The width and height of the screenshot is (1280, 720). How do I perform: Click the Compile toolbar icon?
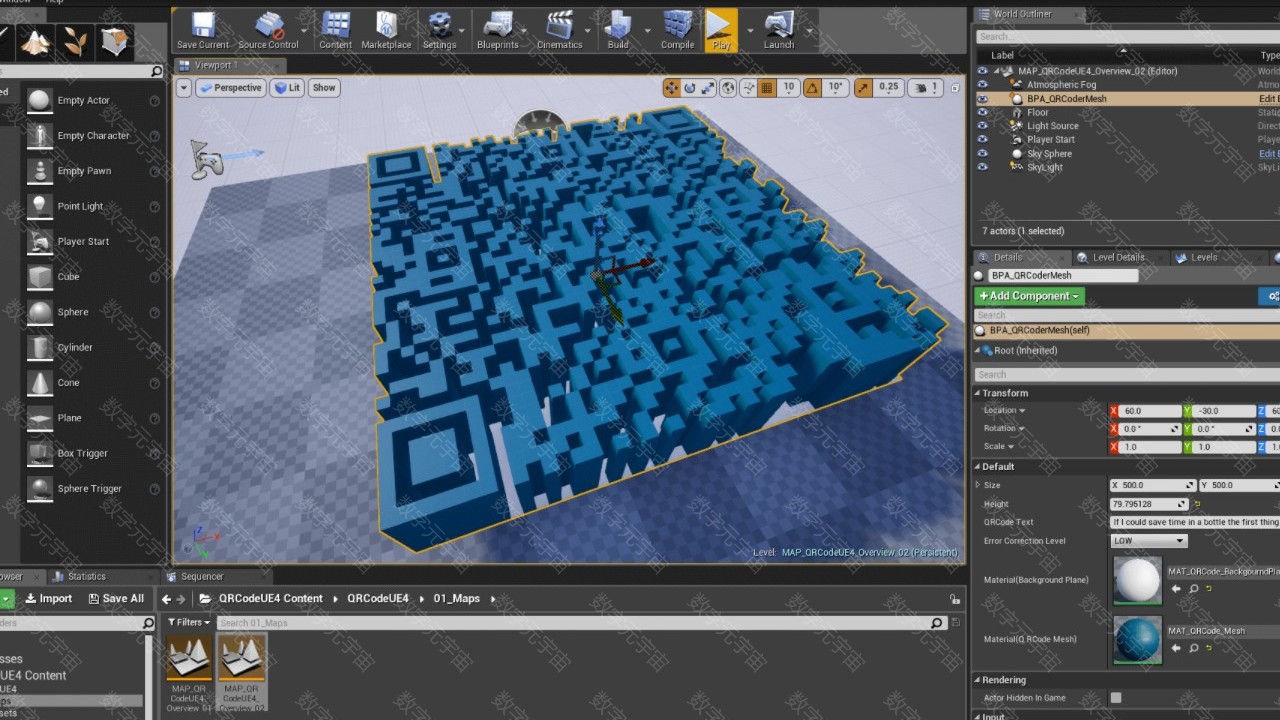tap(677, 30)
